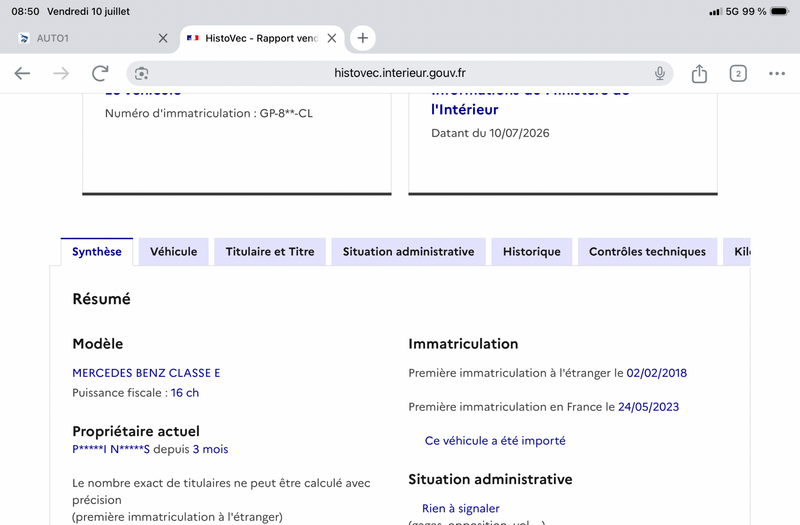Open the lens search icon in address bar
The height and width of the screenshot is (525, 800).
pyautogui.click(x=142, y=73)
